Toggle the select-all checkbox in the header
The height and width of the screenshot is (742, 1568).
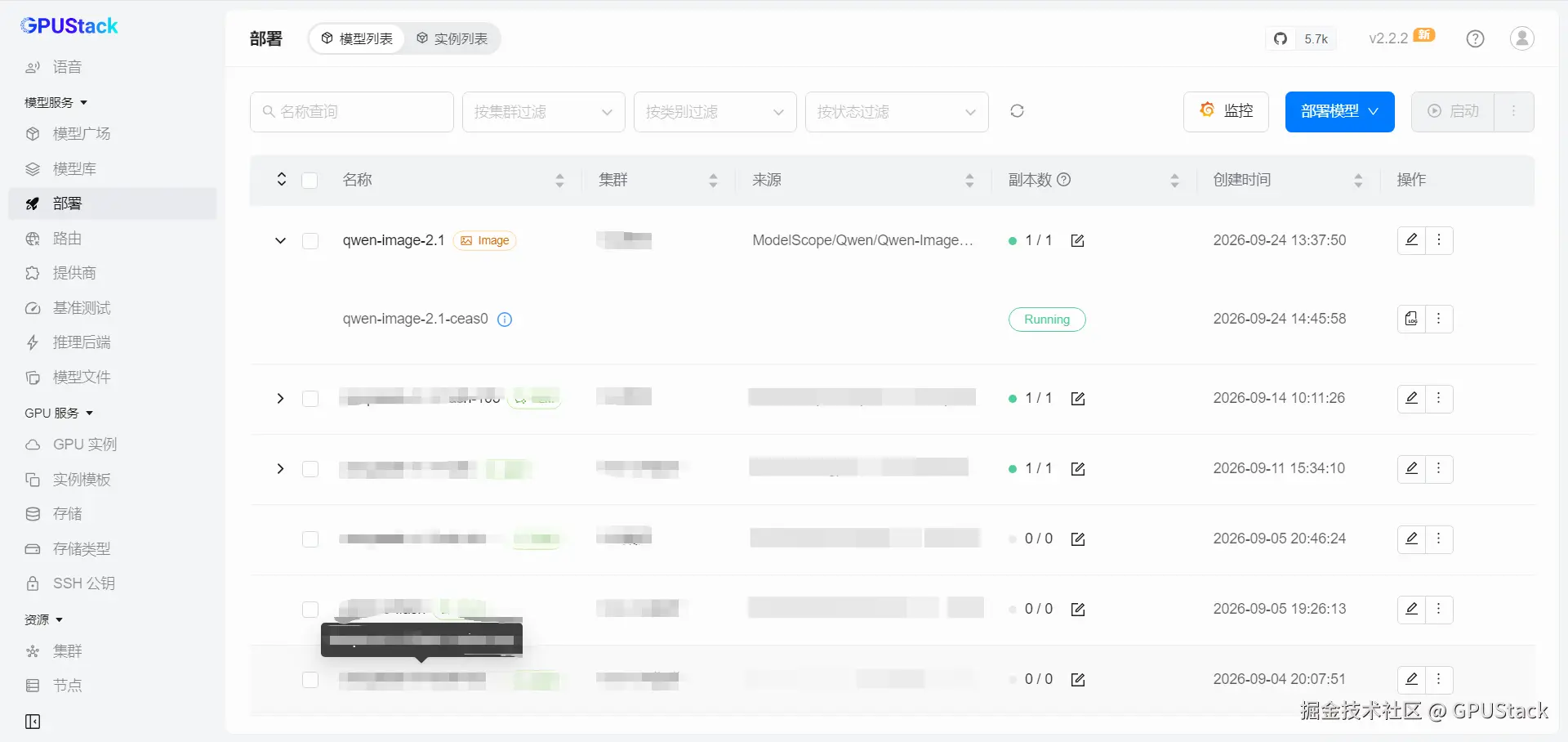310,181
